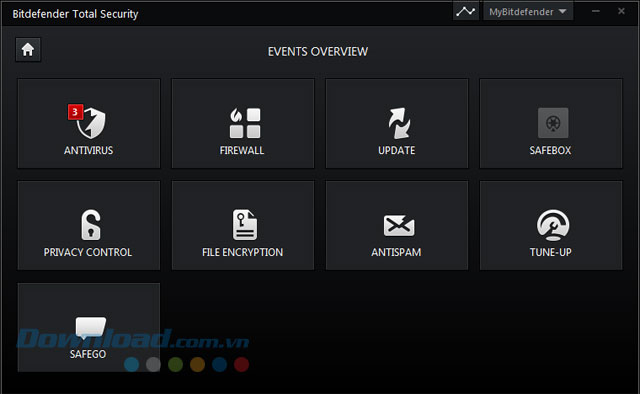Click the PRIVACY CONTROL label
This screenshot has height=394, width=640.
[x=88, y=252]
